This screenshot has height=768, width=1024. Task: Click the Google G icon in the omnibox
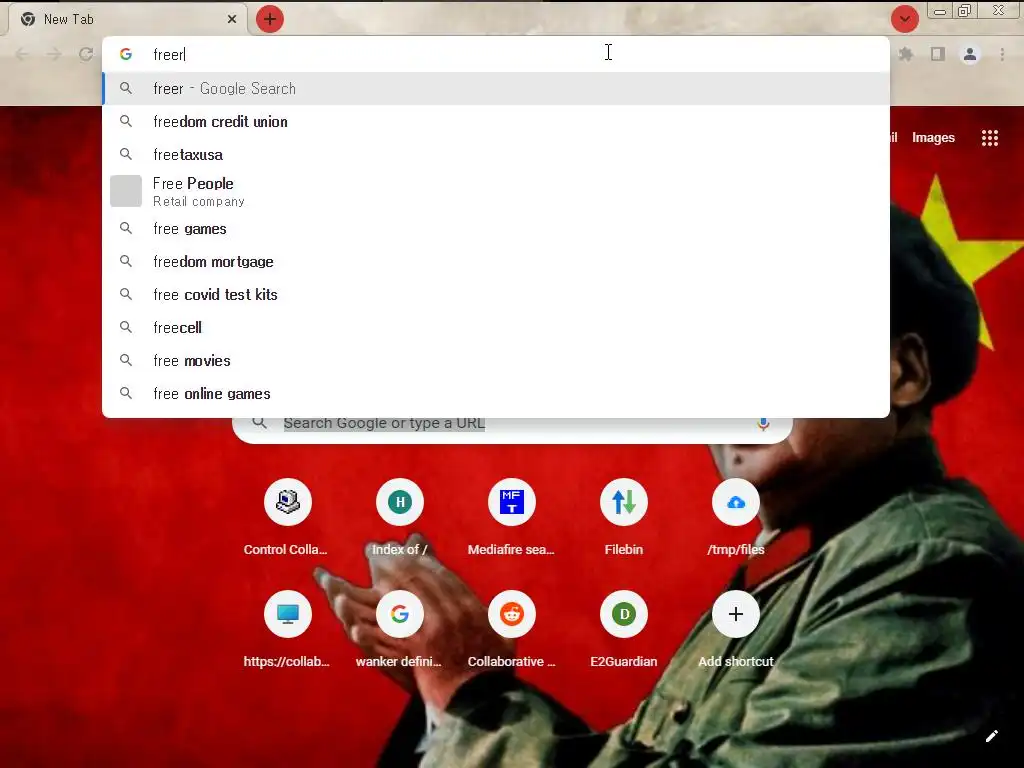click(126, 54)
